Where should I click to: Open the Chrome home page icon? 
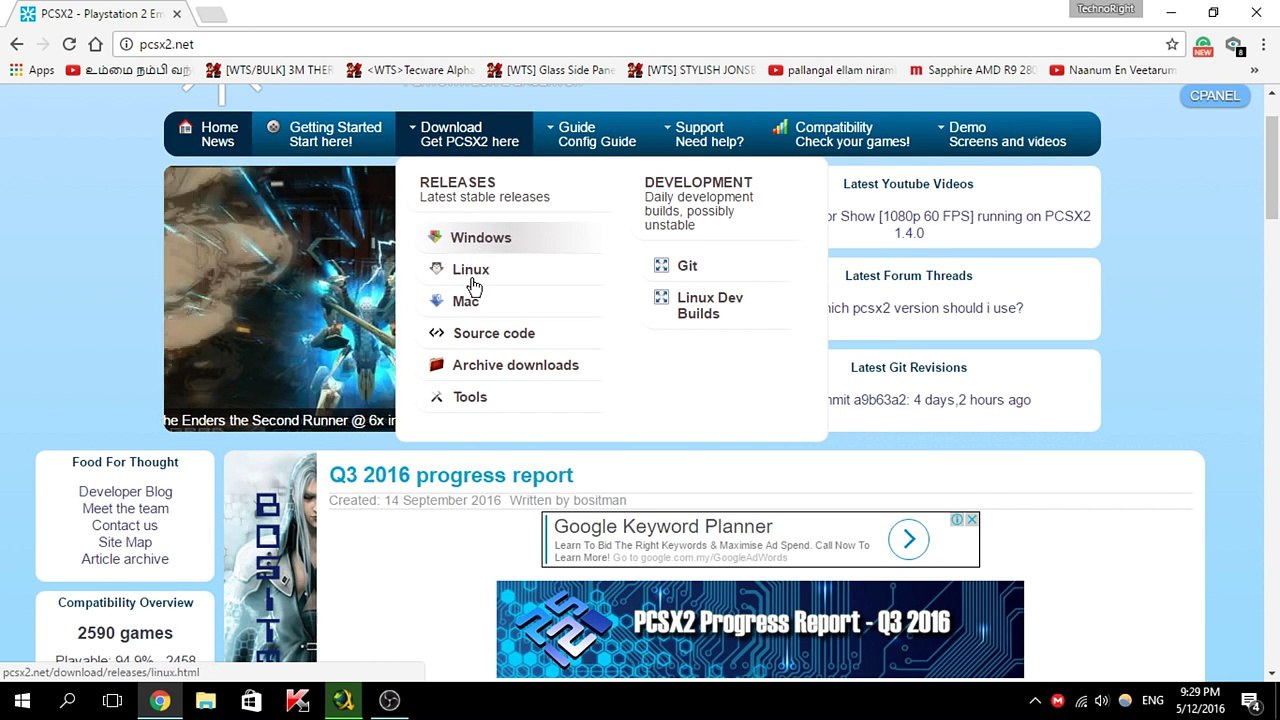tap(95, 44)
